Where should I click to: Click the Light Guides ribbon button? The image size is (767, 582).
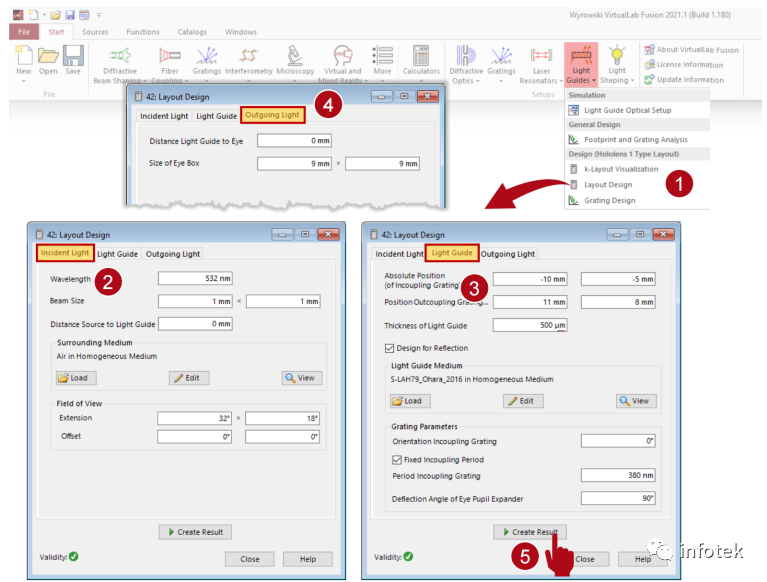click(x=581, y=64)
